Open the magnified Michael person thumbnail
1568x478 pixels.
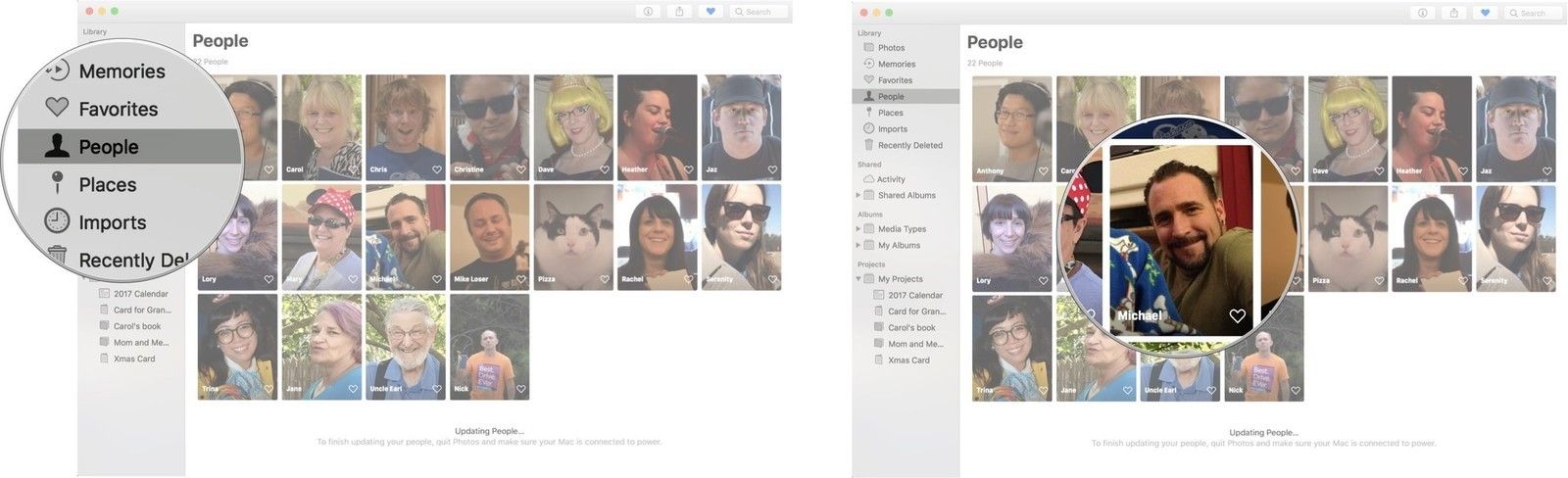click(x=1181, y=240)
